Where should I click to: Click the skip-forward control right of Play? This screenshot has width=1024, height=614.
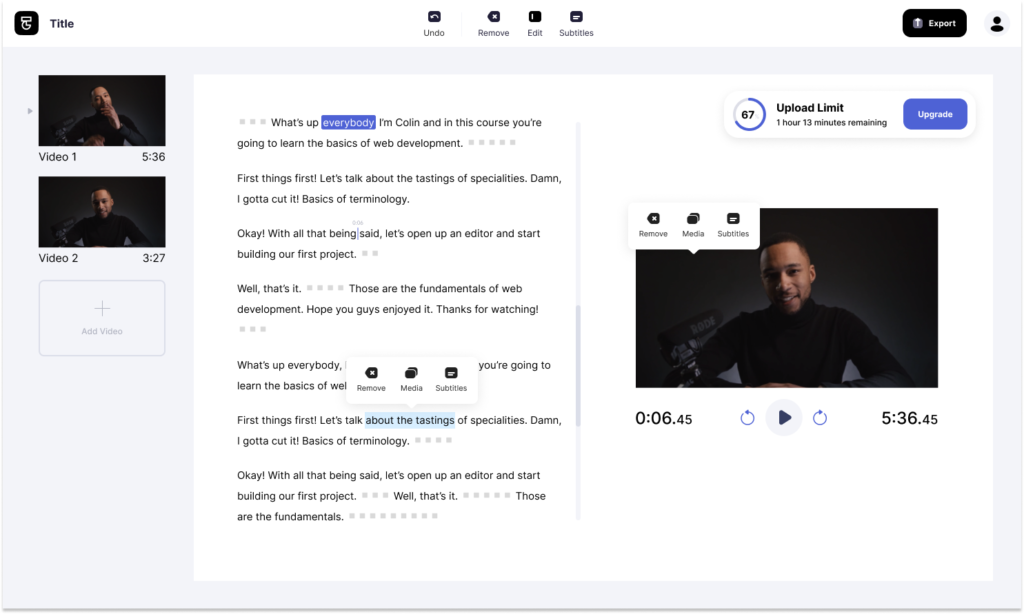pyautogui.click(x=820, y=418)
